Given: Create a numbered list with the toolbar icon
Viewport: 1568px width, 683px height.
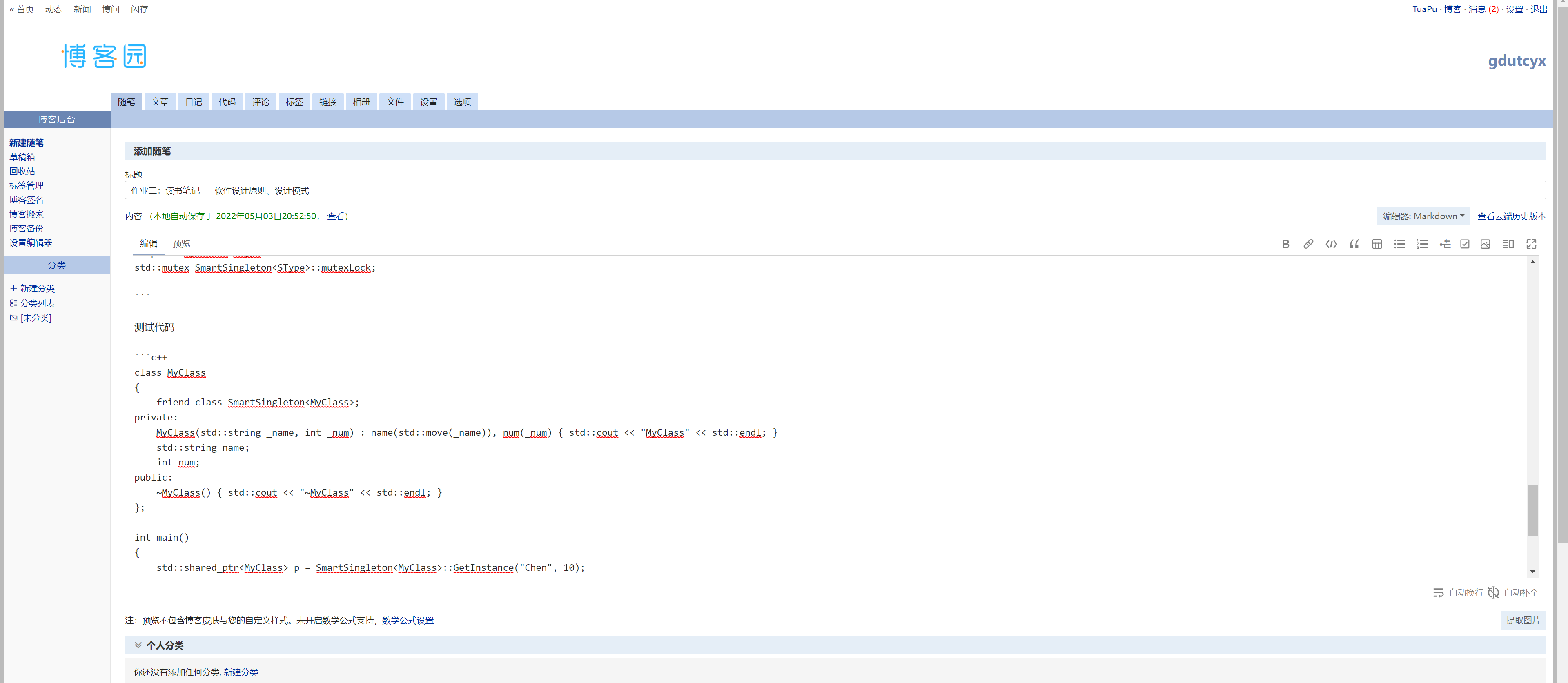Looking at the screenshot, I should pyautogui.click(x=1422, y=244).
